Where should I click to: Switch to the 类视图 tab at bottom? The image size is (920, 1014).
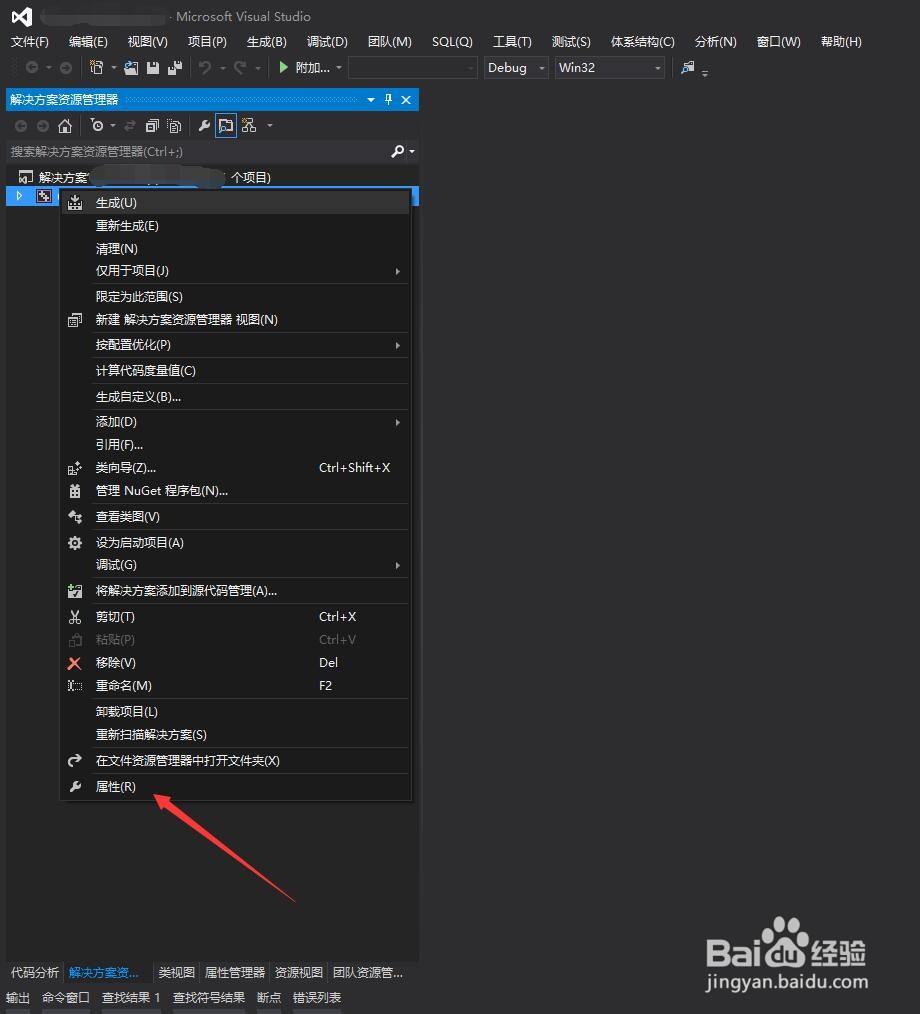click(x=176, y=971)
